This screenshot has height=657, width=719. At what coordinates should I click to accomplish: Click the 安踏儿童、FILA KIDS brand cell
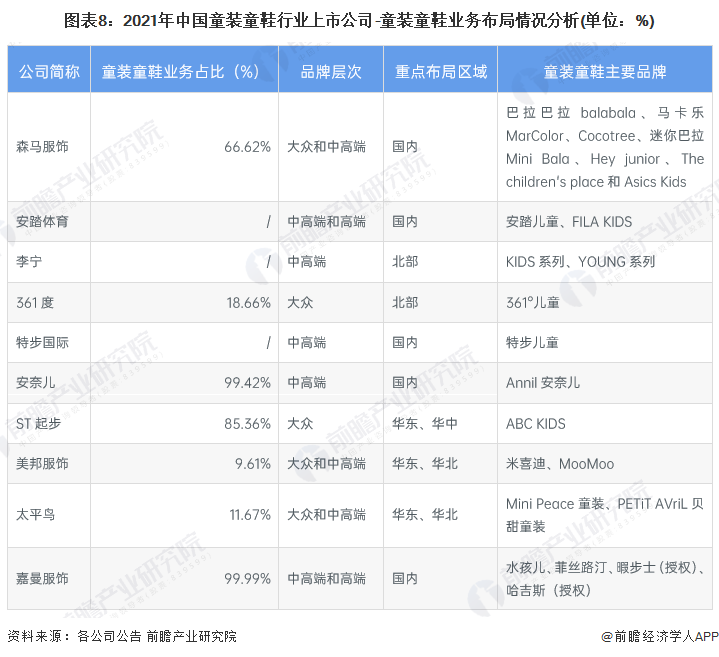click(605, 221)
